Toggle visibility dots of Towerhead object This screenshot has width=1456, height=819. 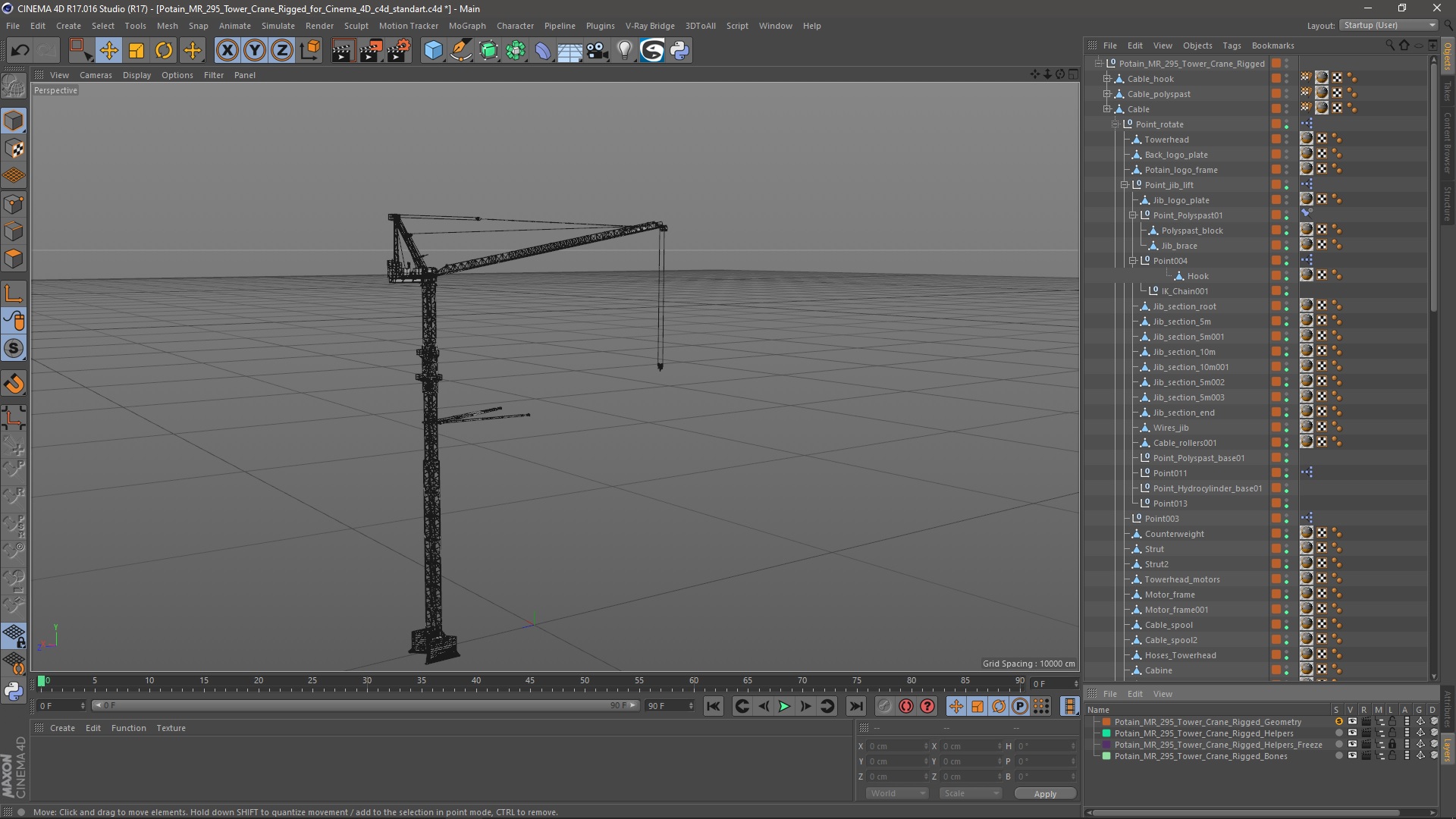[x=1286, y=140]
